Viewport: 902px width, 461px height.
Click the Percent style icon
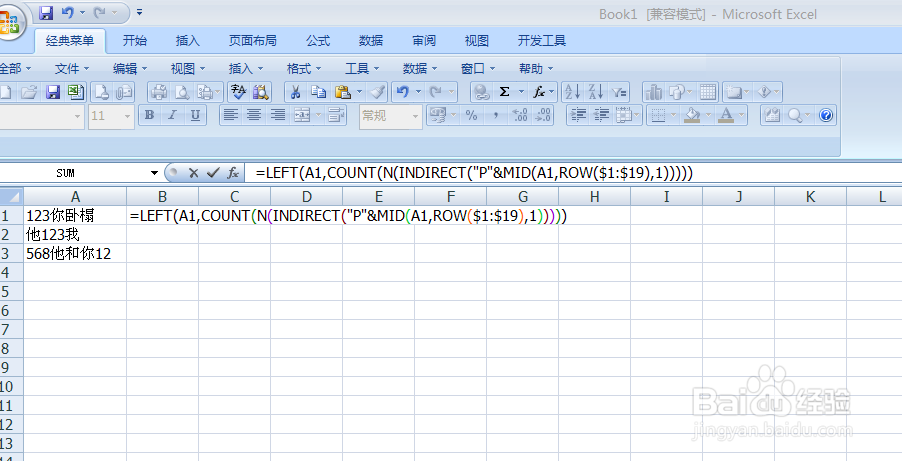coord(472,116)
